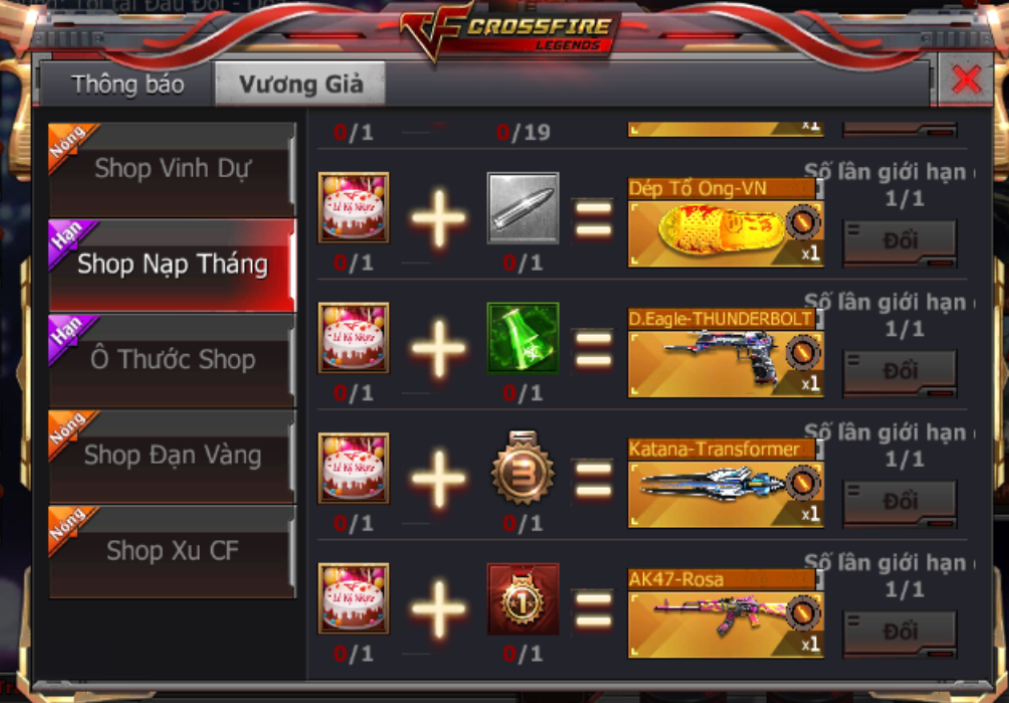Open the D.Eagle-THUNDERBOLT reward item
The image size is (1009, 703).
tap(725, 353)
